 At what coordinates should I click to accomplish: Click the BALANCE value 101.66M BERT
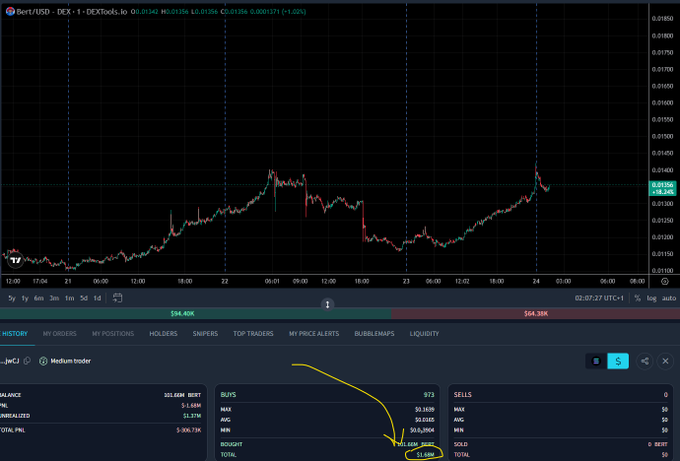coord(182,395)
